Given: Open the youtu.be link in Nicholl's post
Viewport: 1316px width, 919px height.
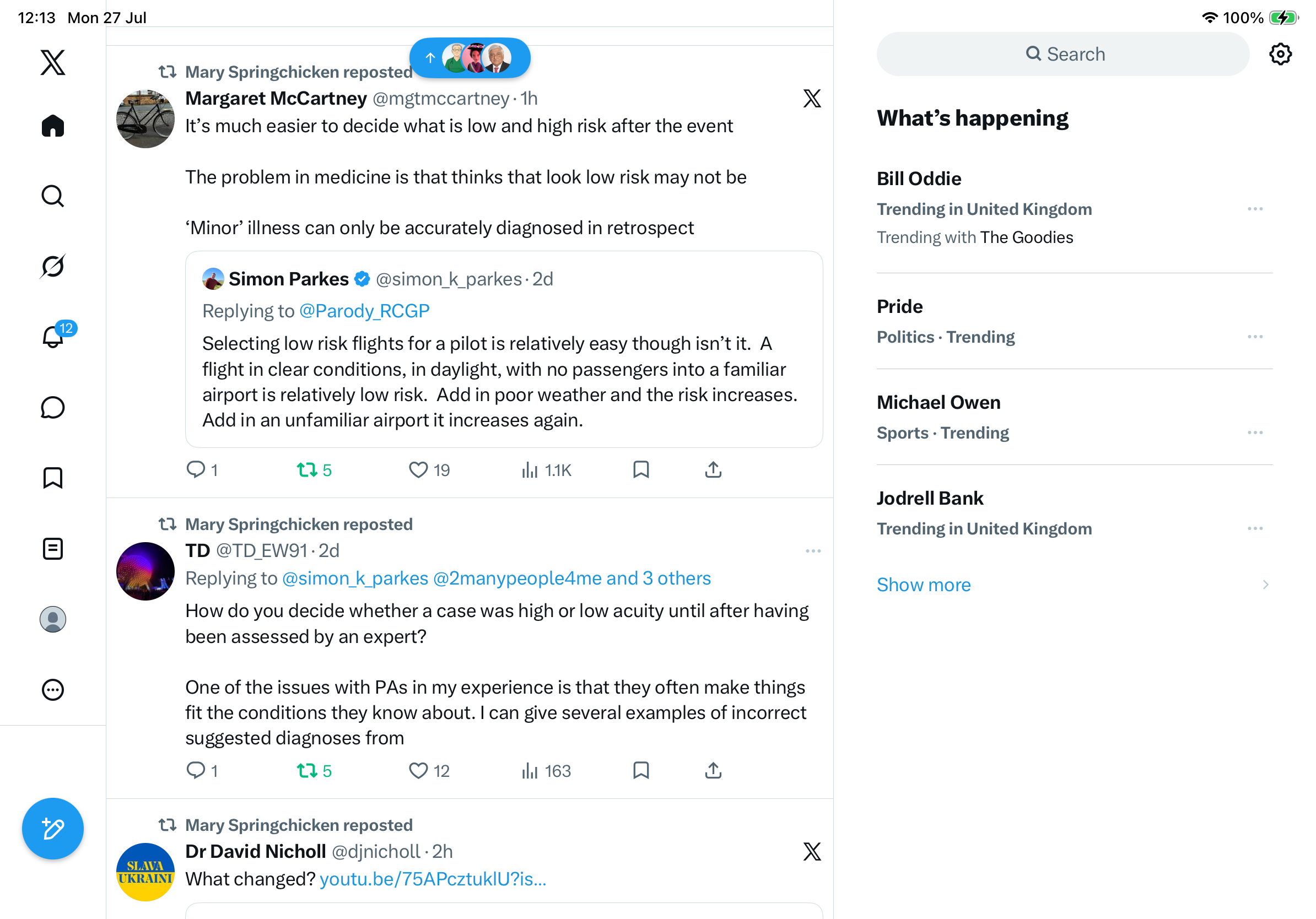Looking at the screenshot, I should [433, 879].
